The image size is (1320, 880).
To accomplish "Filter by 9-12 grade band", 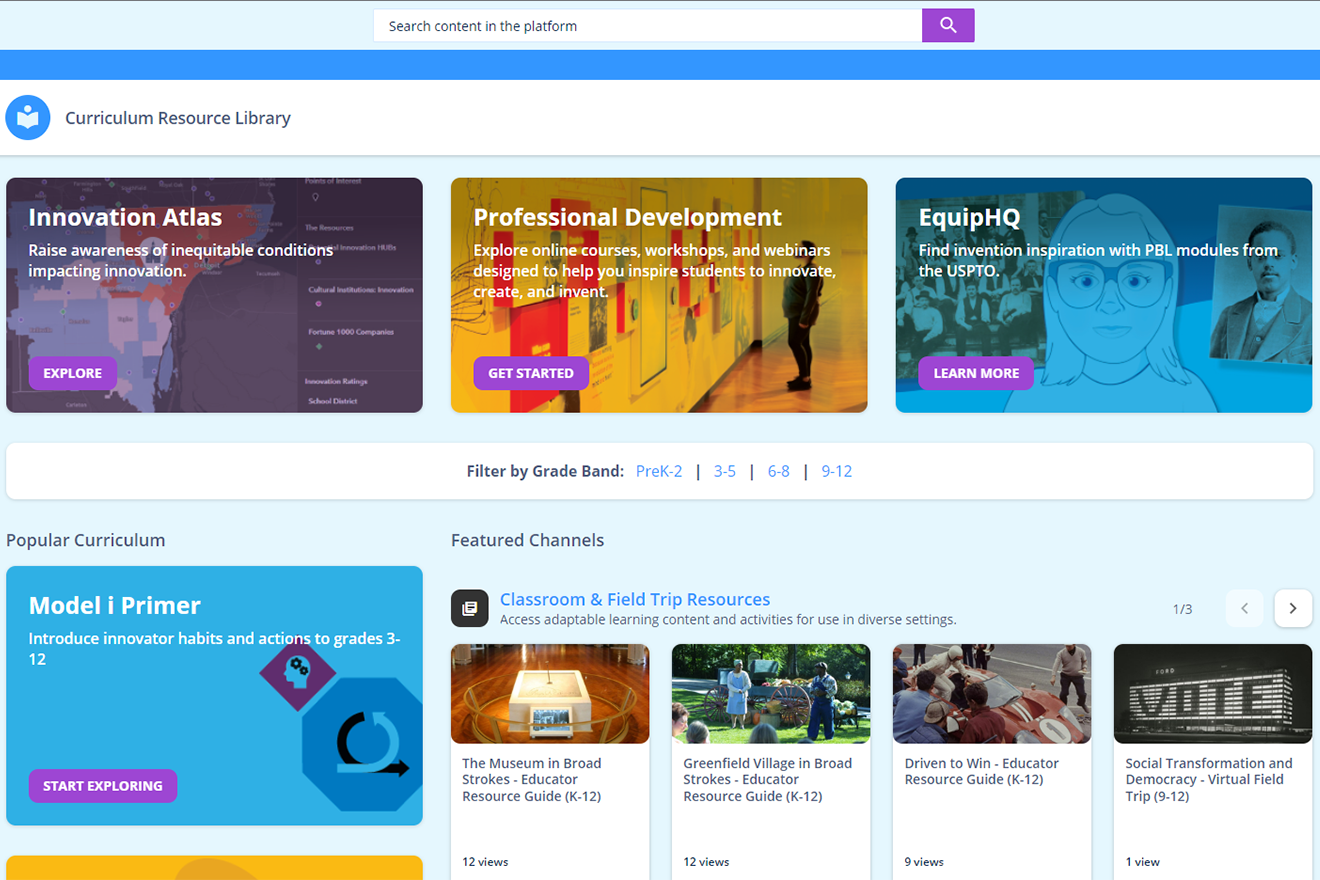I will click(x=837, y=471).
